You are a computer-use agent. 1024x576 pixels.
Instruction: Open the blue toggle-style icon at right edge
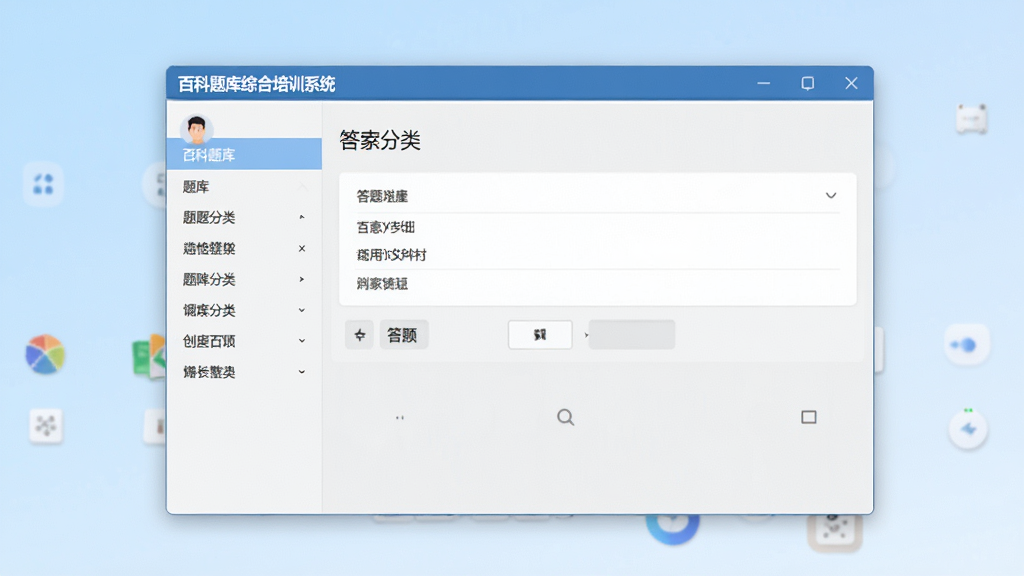[x=967, y=344]
